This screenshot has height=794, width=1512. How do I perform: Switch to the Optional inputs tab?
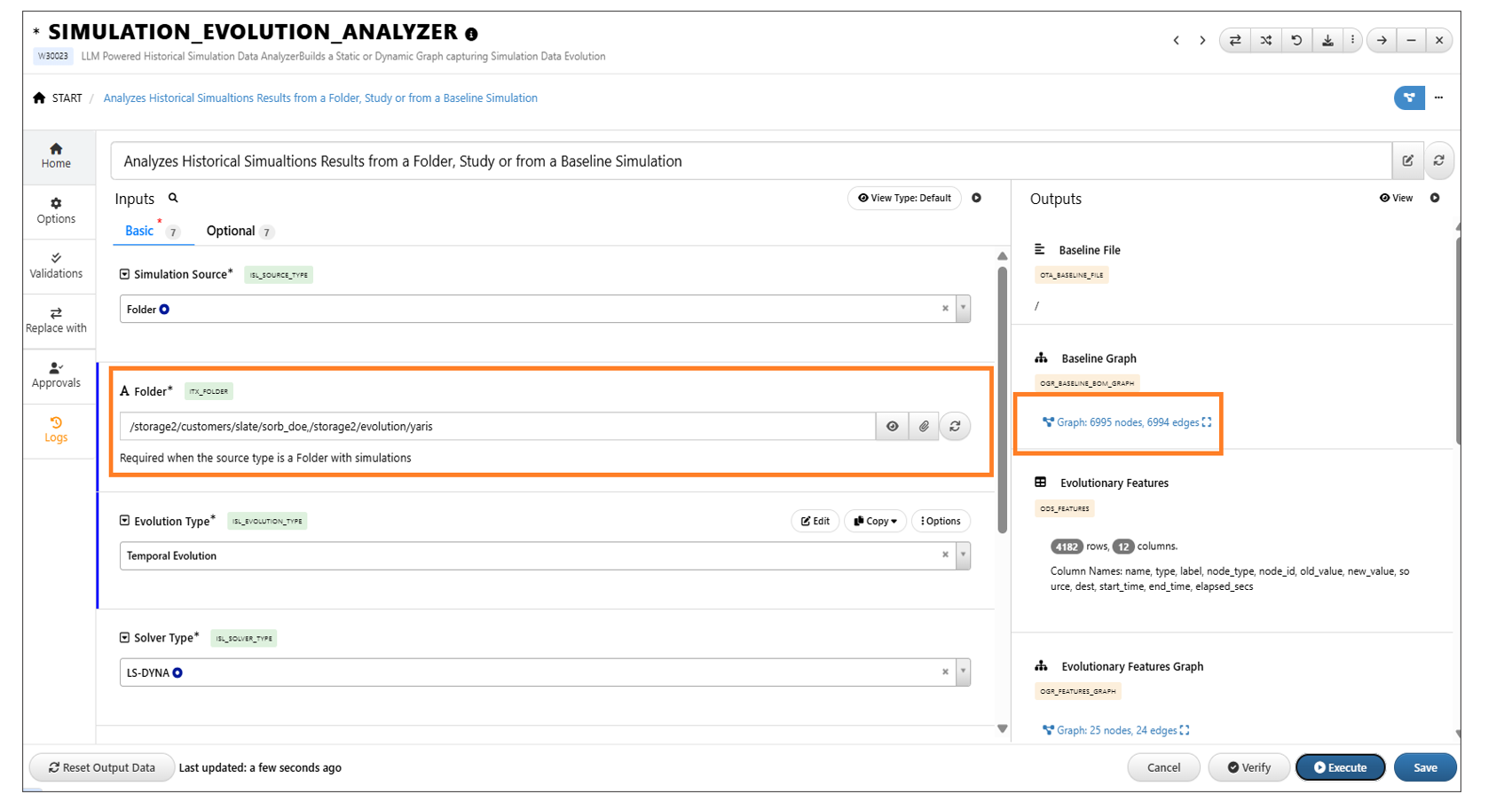point(231,231)
